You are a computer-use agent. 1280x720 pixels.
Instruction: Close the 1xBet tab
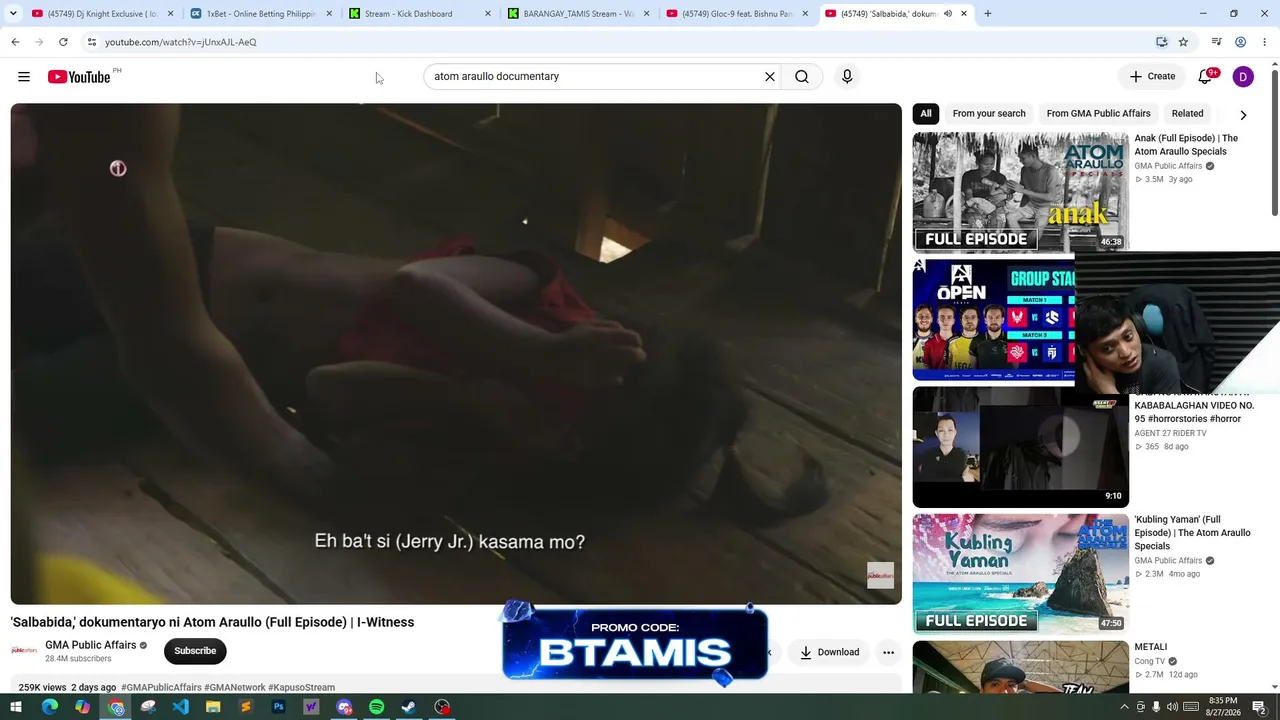tap(329, 14)
